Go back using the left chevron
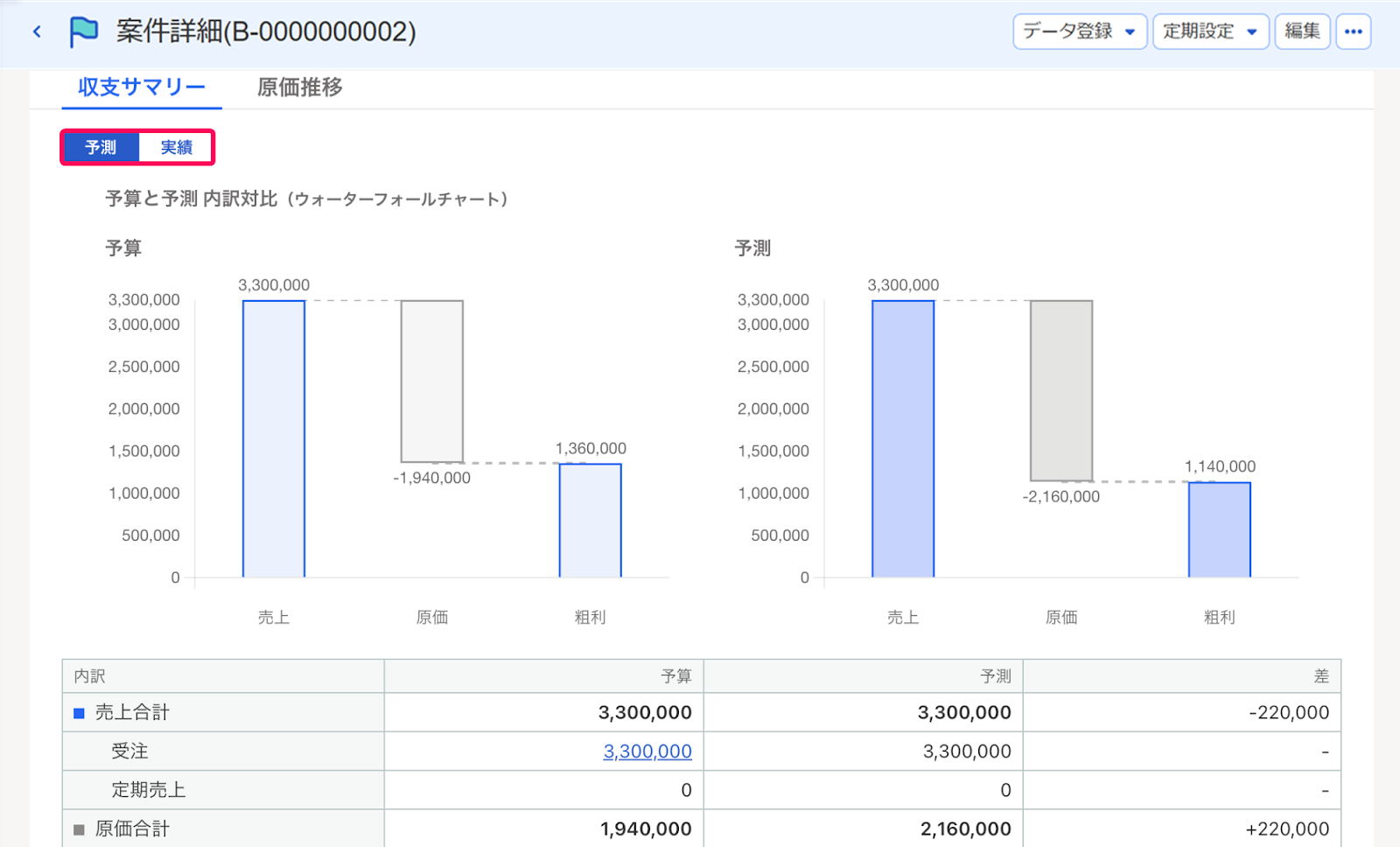1400x847 pixels. (x=37, y=31)
